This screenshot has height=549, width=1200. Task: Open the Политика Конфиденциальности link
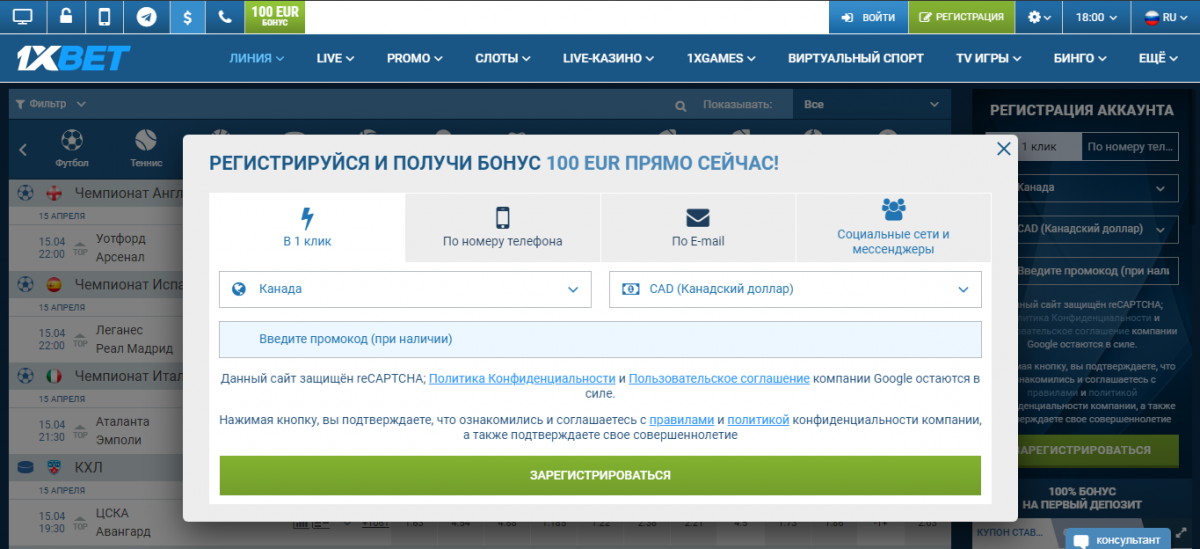522,379
